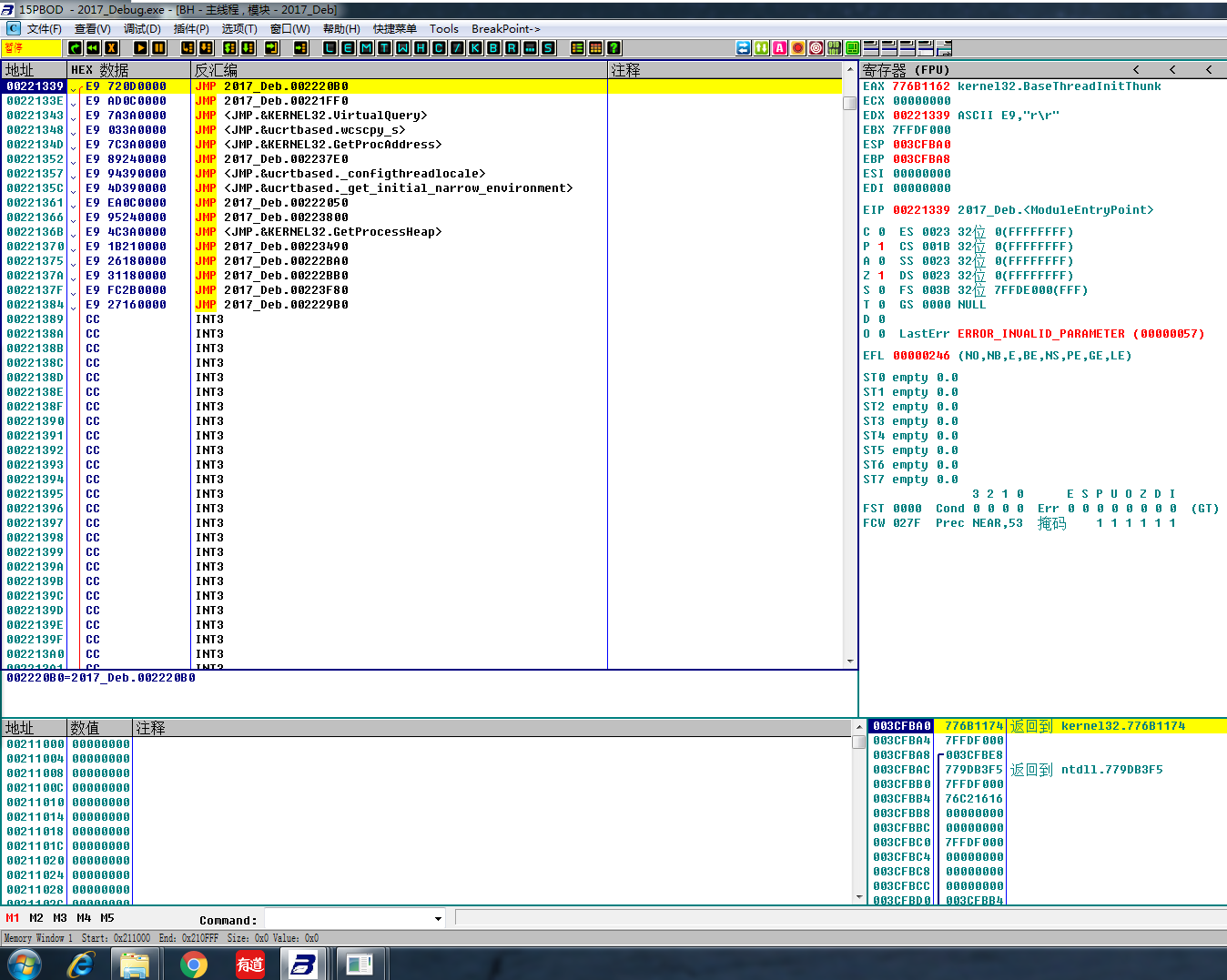Image resolution: width=1227 pixels, height=980 pixels.
Task: Open Source window with S icon
Action: click(x=547, y=47)
